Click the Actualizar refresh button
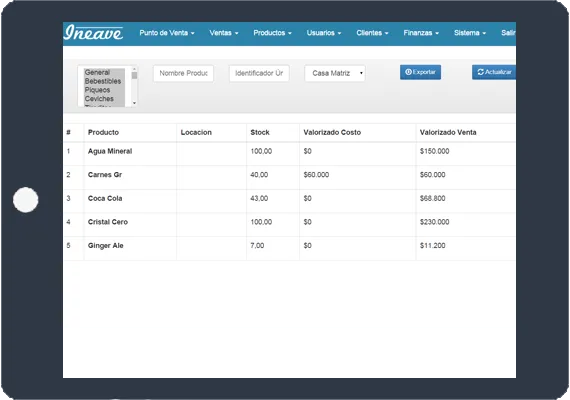570x400 pixels. click(x=494, y=72)
